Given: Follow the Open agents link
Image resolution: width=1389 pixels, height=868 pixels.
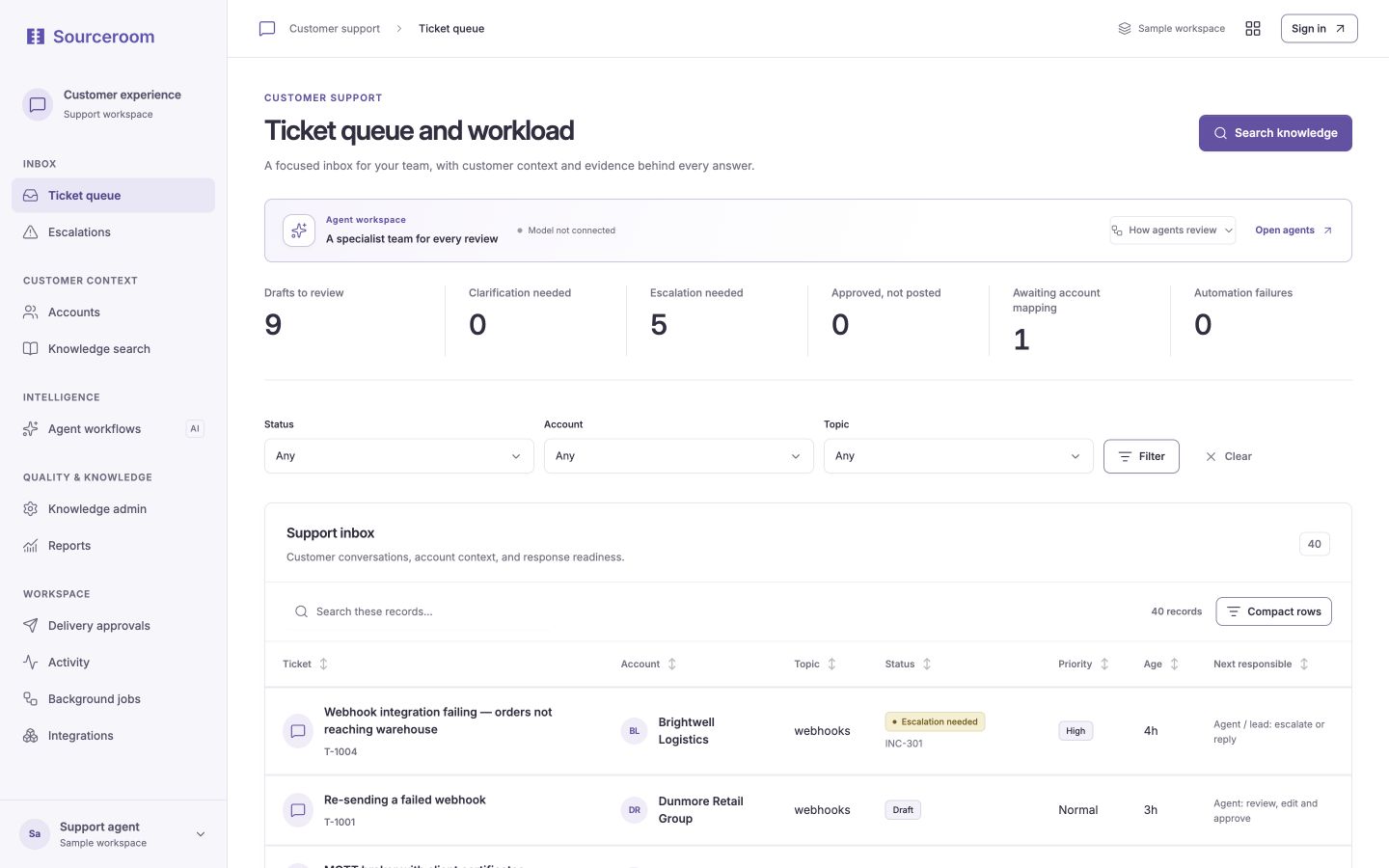Looking at the screenshot, I should click(x=1294, y=231).
